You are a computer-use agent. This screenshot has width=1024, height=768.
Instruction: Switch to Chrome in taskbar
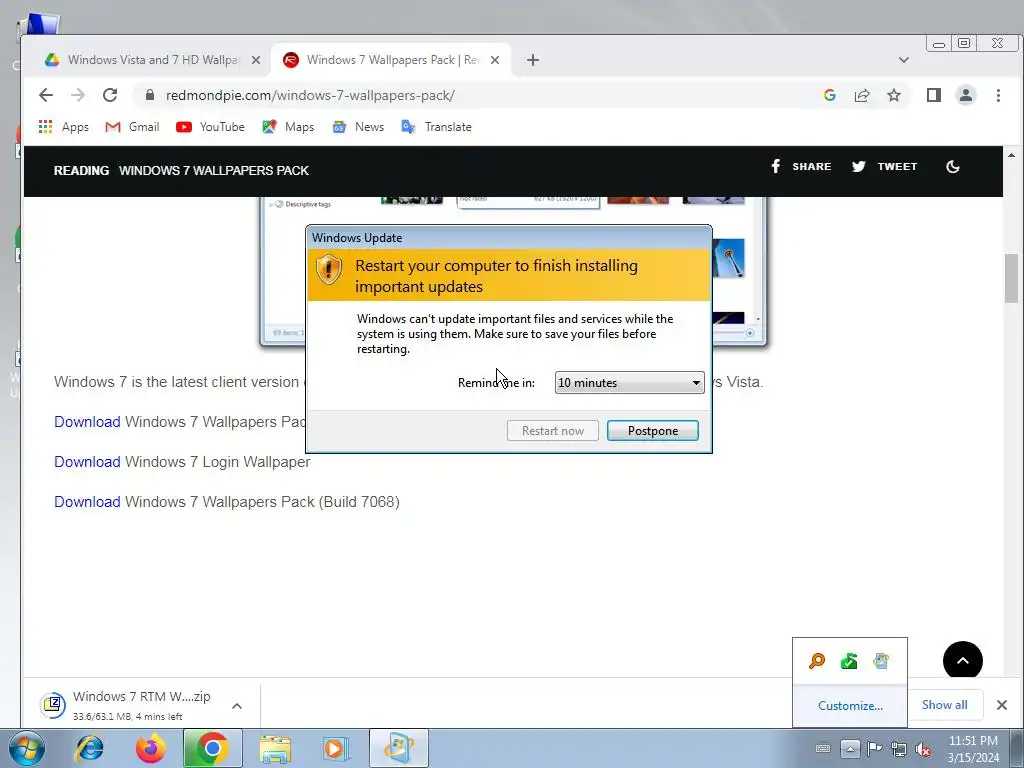[x=212, y=748]
